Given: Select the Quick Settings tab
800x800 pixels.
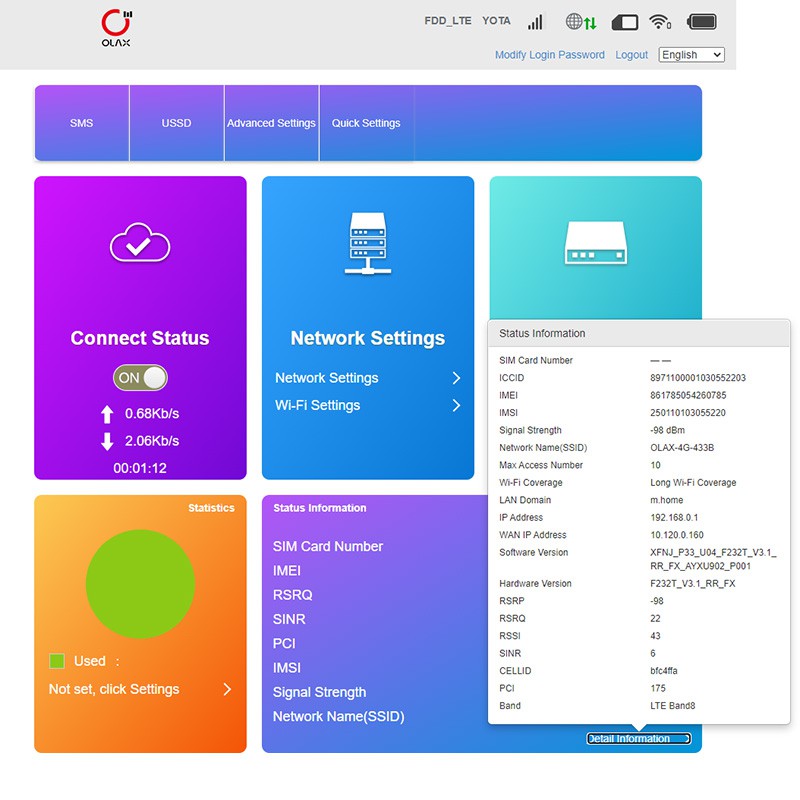Looking at the screenshot, I should (x=366, y=123).
